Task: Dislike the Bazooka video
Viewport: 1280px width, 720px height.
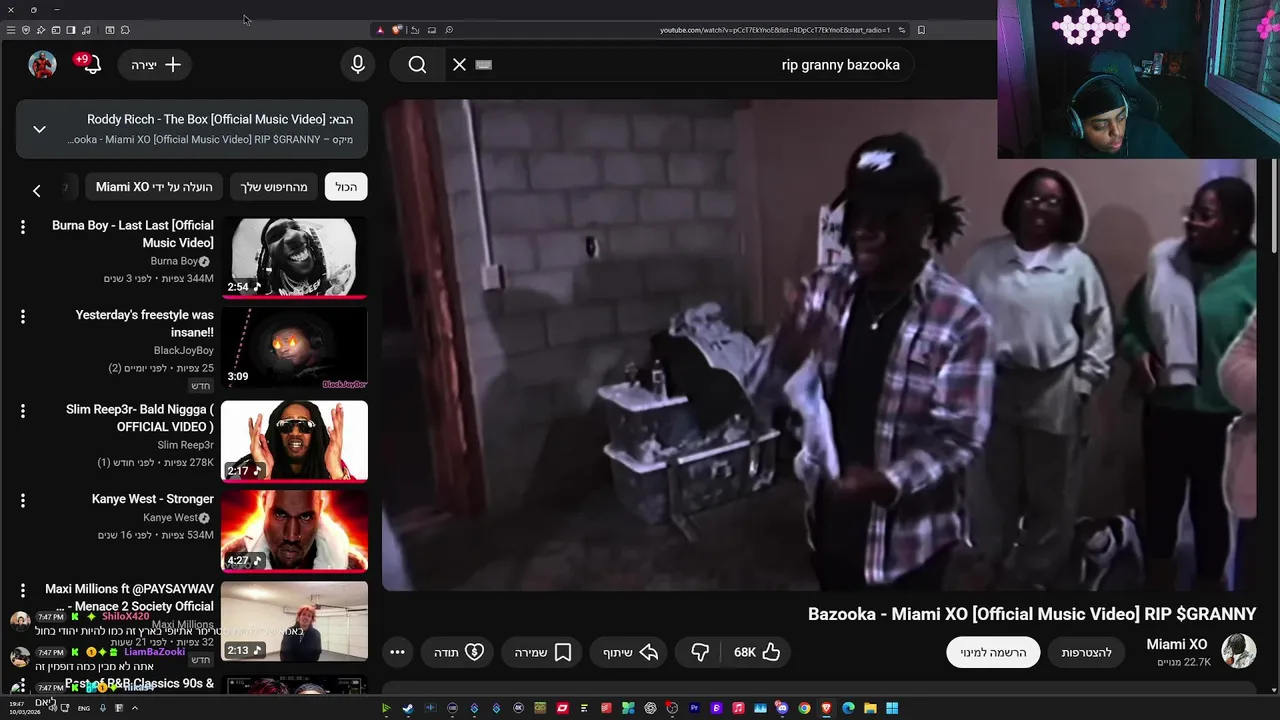Action: 700,652
